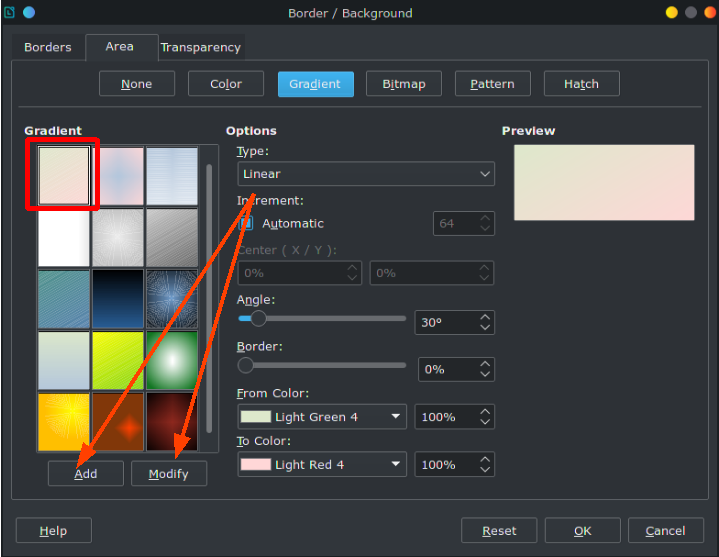Expand the To Color Light Red 4 dropdown
The height and width of the screenshot is (557, 719).
click(322, 464)
